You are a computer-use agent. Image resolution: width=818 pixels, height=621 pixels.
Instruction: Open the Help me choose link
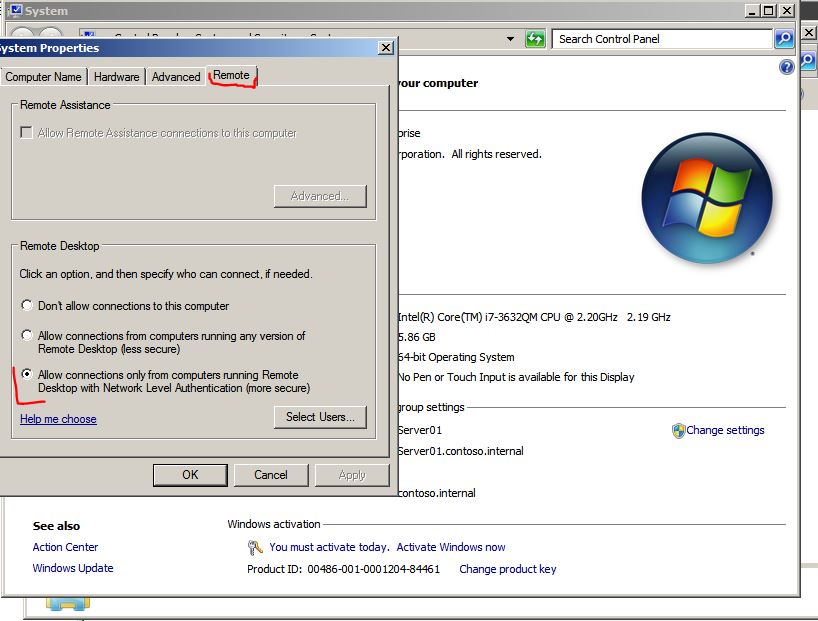point(58,419)
